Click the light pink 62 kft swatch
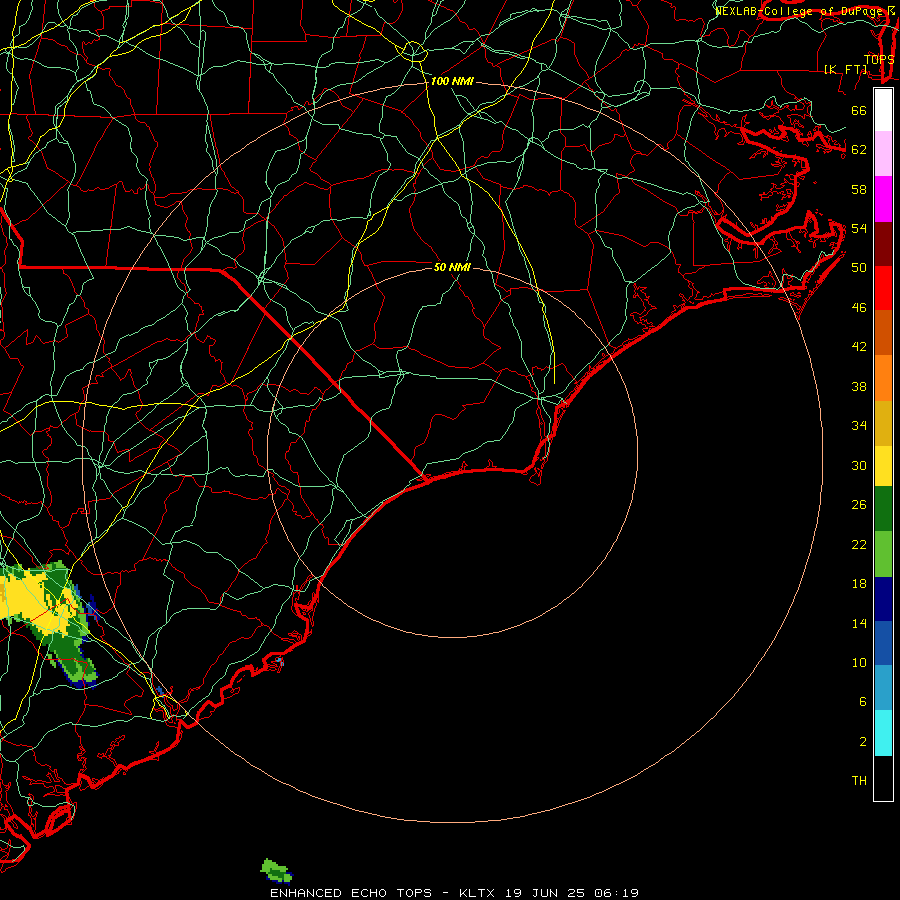 click(x=883, y=153)
